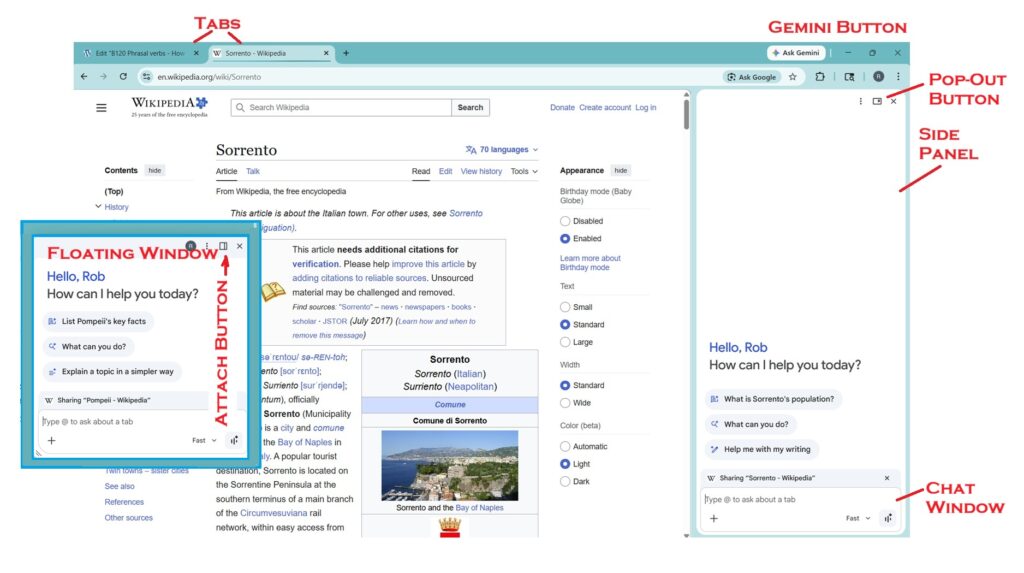Open the Talk tab of the article
This screenshot has height=573, width=1024.
coord(253,172)
